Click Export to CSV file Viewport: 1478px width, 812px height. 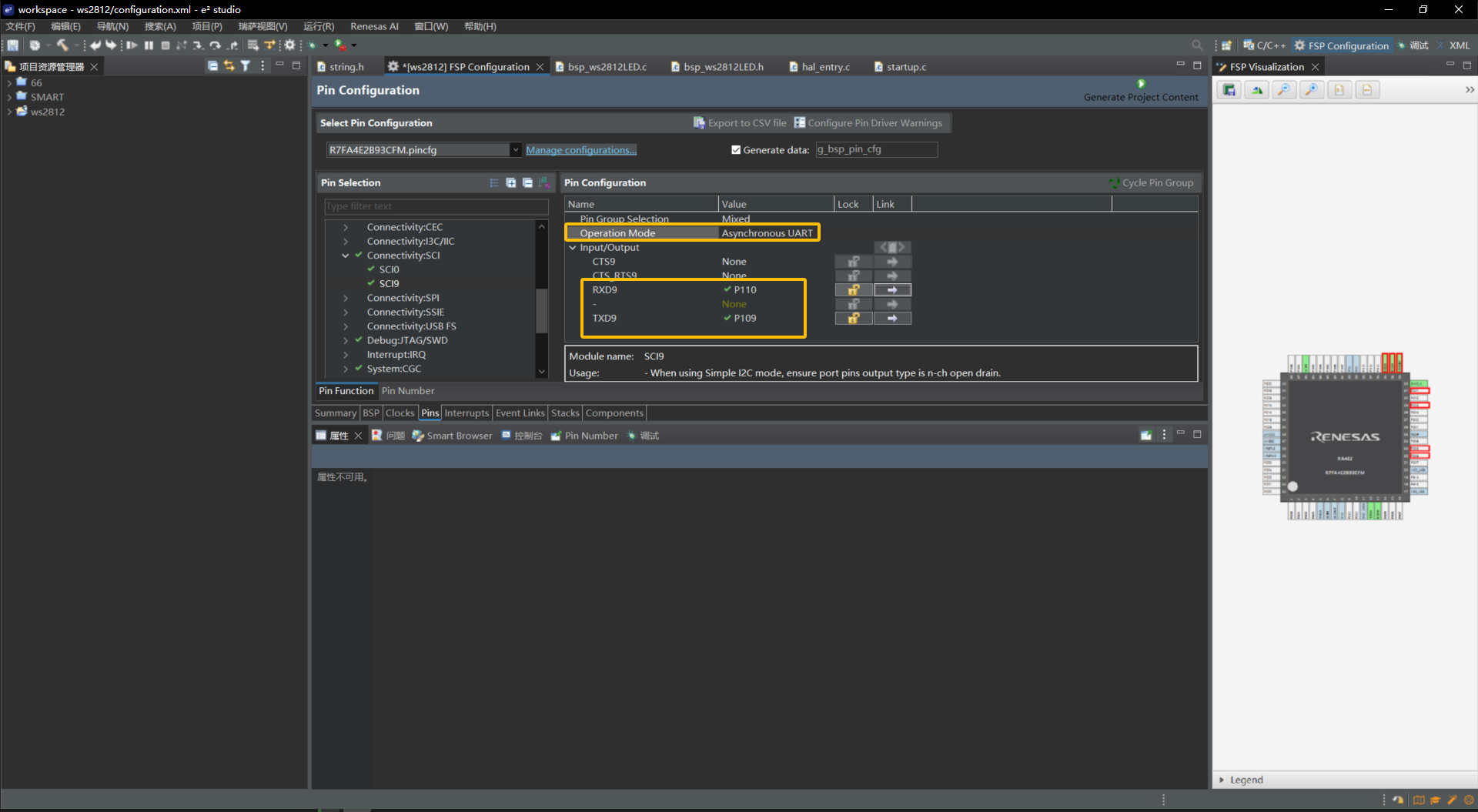pos(740,122)
